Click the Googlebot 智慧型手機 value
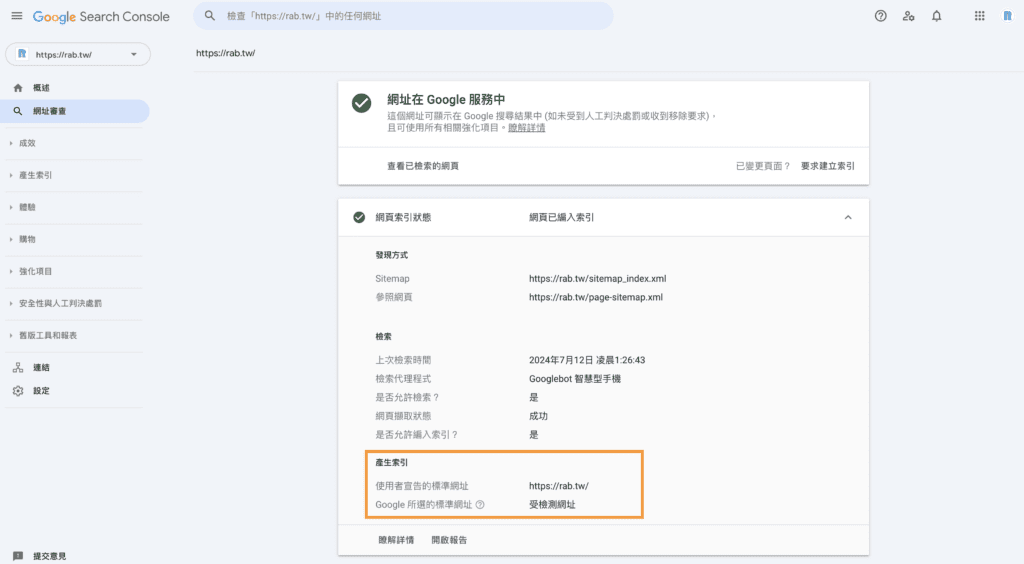The image size is (1024, 564). point(575,379)
